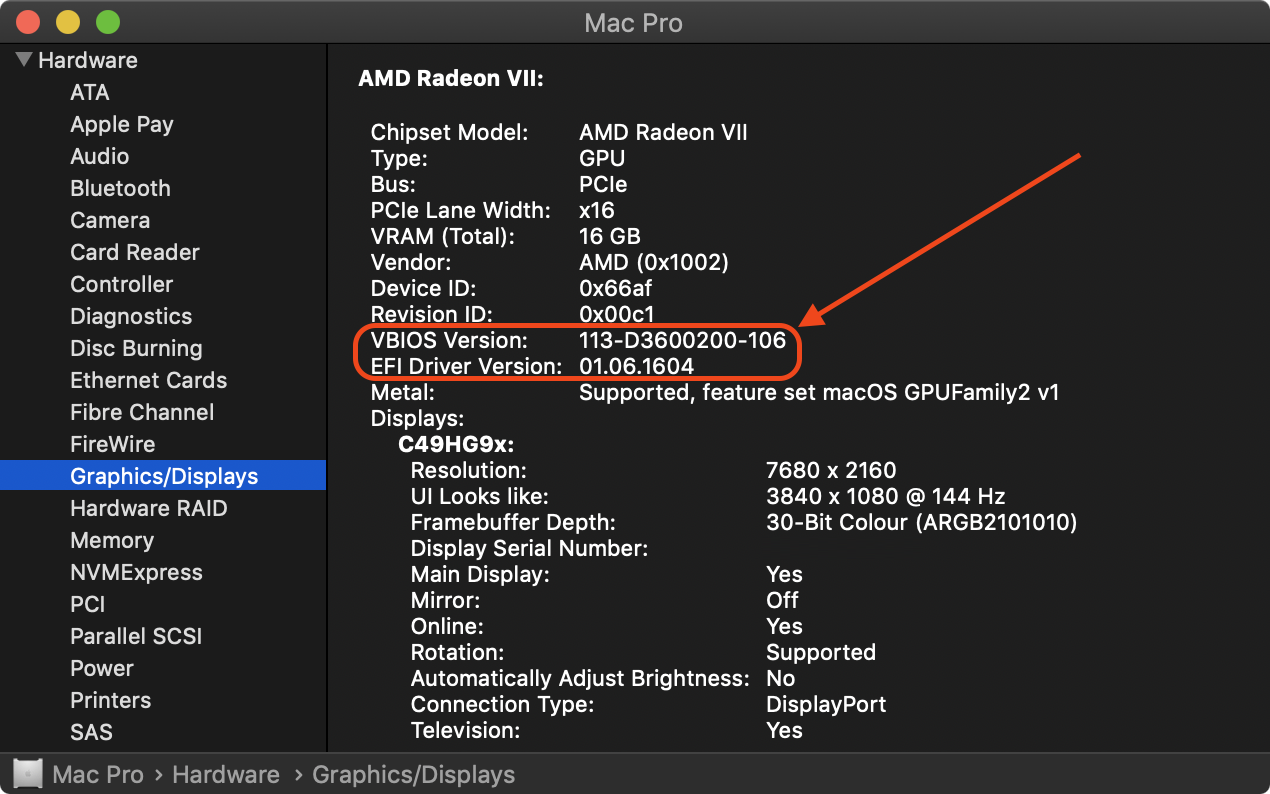Click the EFI Driver Version 01.06.1604
Viewport: 1270px width, 794px height.
point(637,366)
